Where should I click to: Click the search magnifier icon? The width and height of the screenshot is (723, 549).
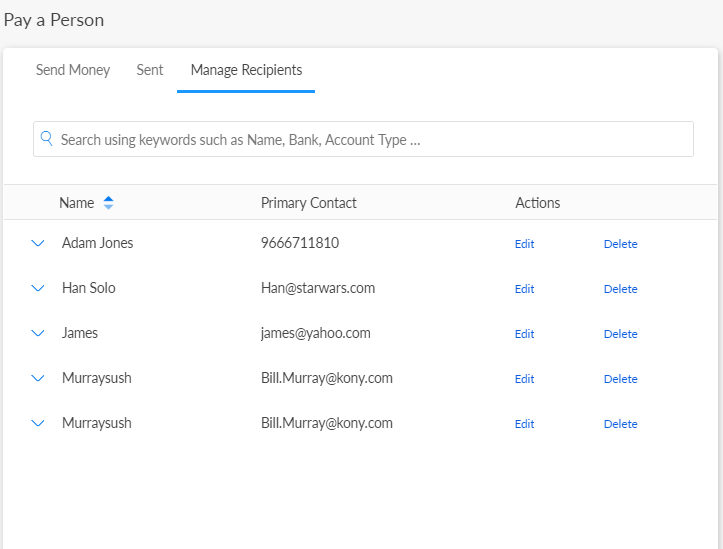coord(46,139)
